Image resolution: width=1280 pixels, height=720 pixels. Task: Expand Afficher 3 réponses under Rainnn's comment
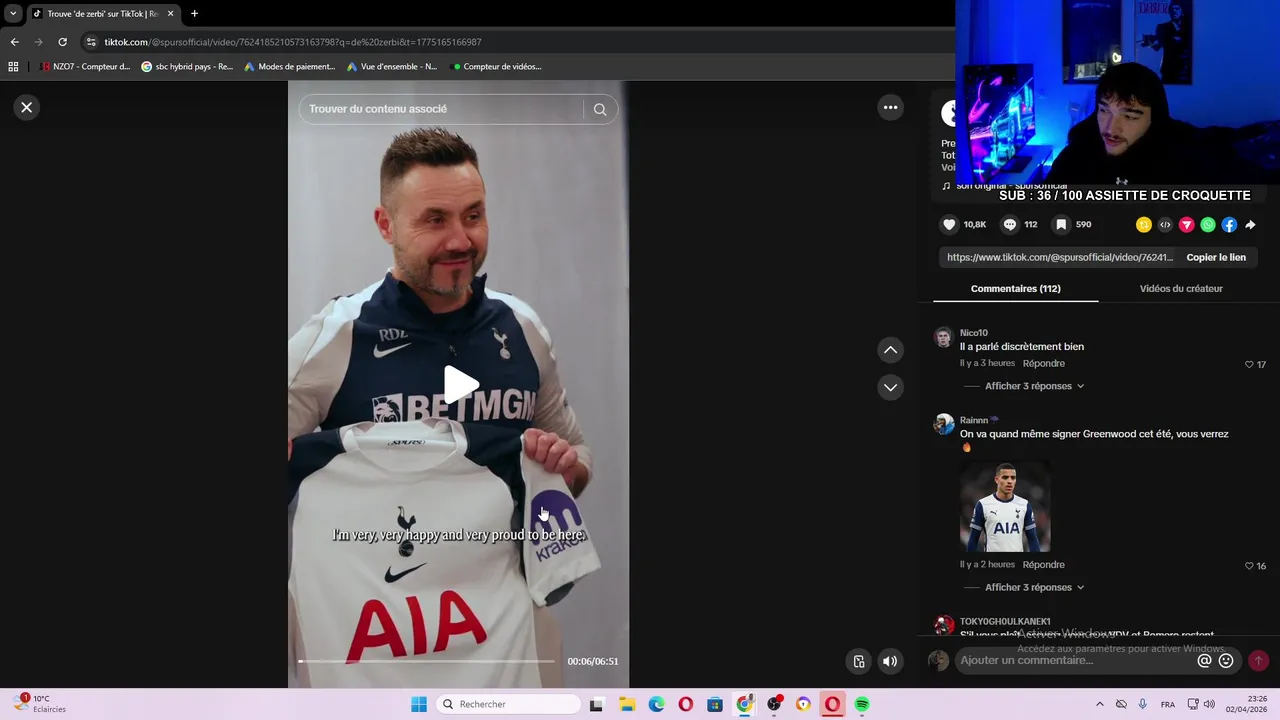(x=1034, y=587)
